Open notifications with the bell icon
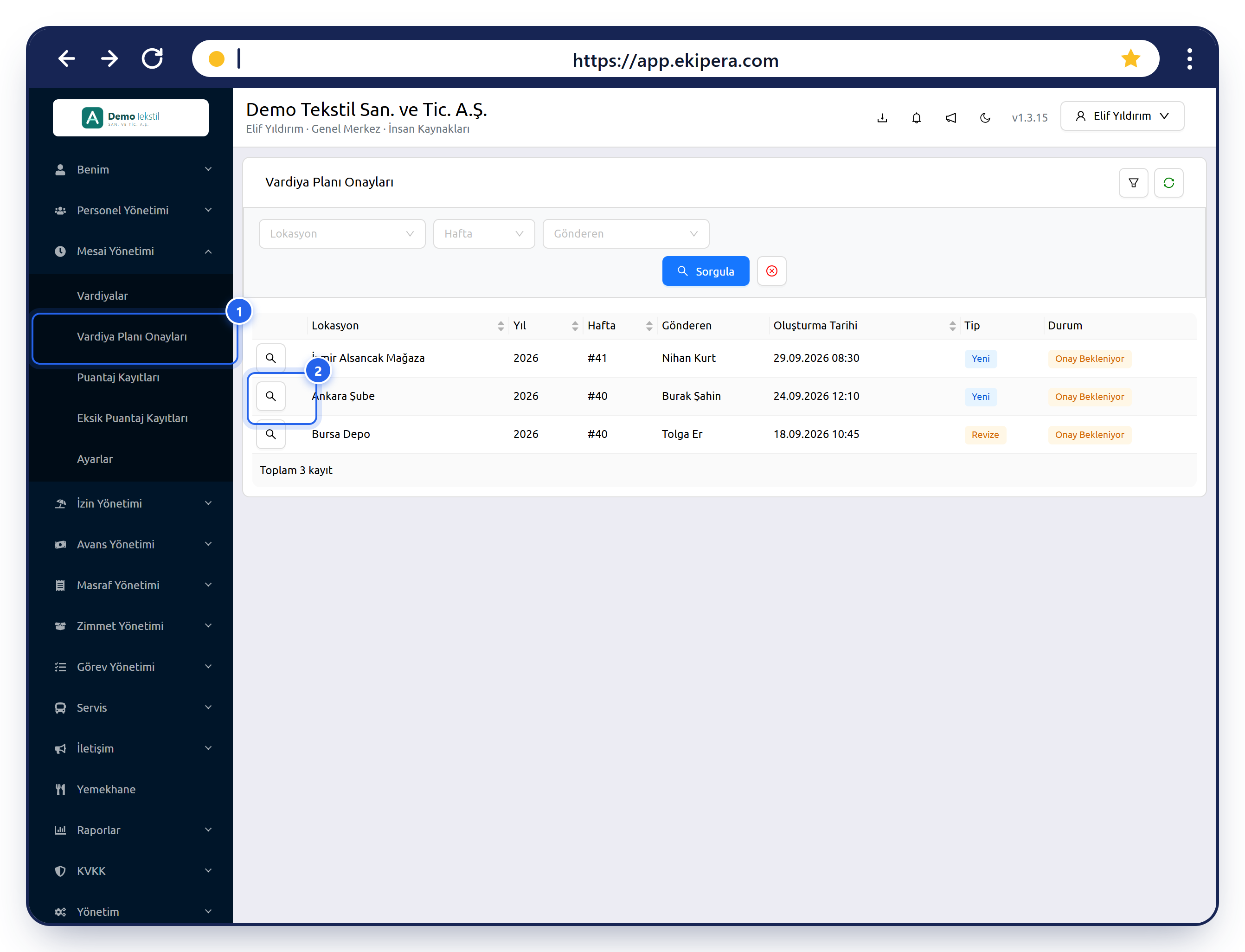 tap(917, 118)
